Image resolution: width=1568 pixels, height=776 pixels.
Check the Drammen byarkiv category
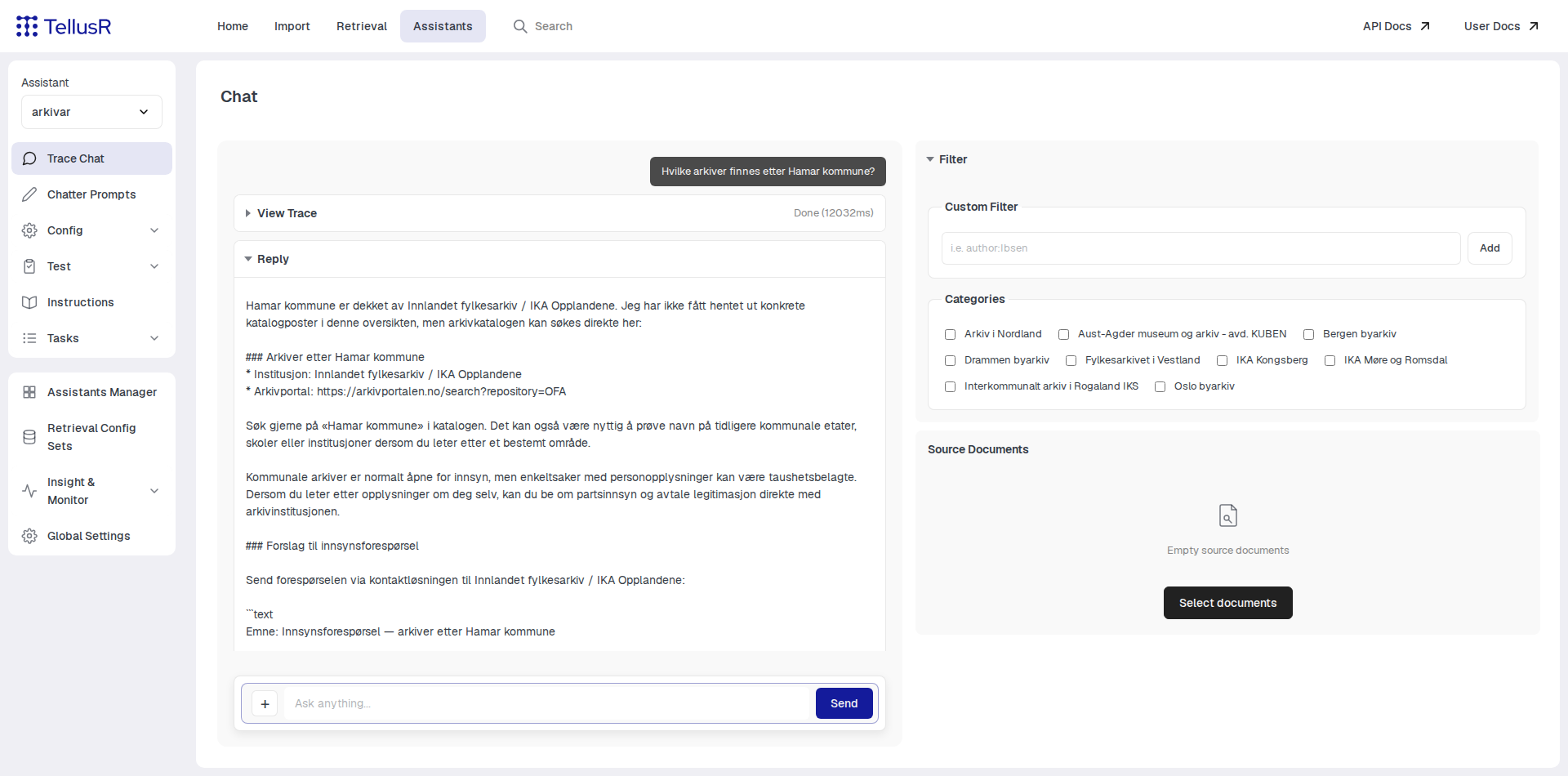point(950,360)
